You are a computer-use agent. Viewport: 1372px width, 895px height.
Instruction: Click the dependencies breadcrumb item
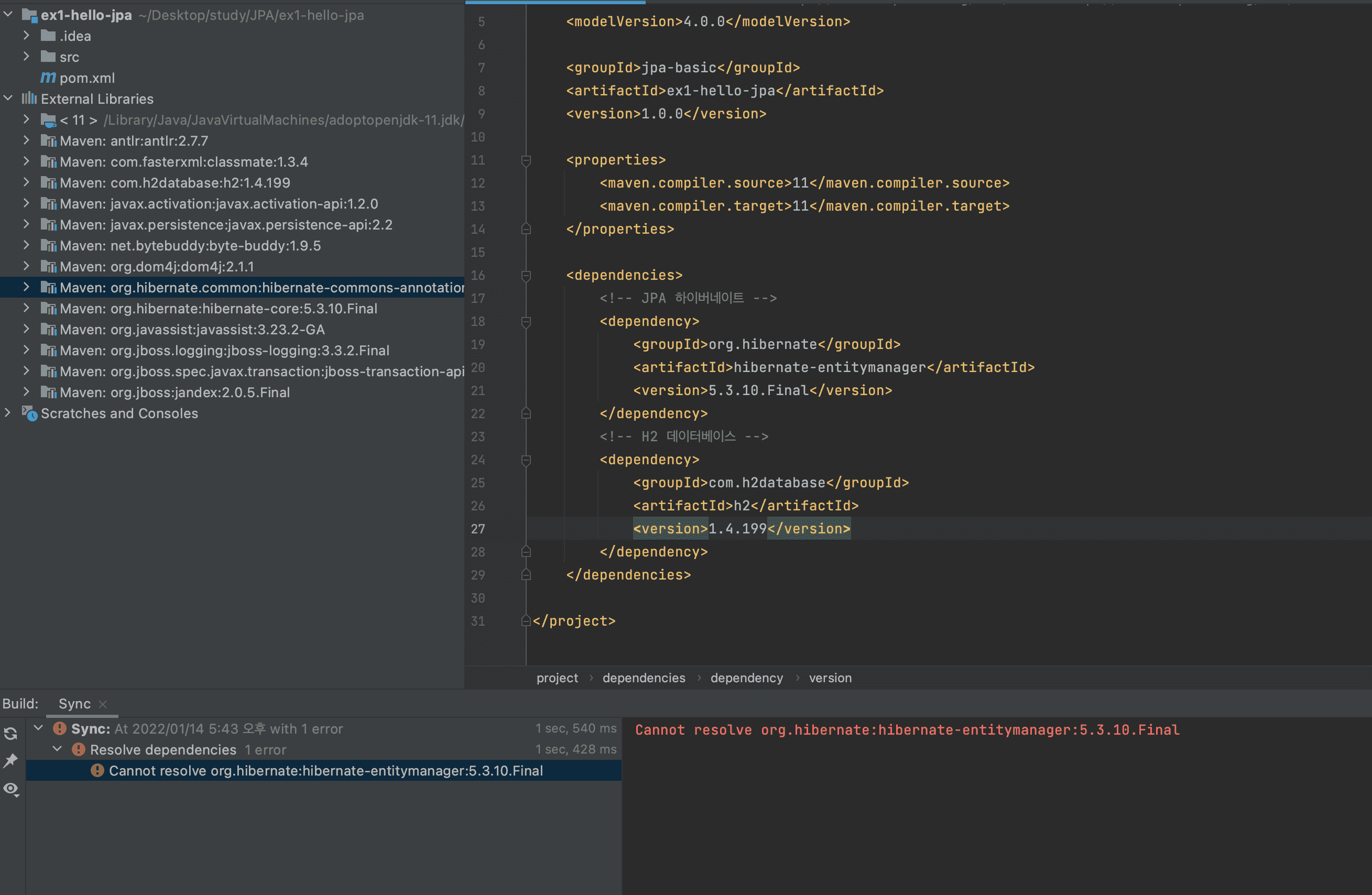644,678
